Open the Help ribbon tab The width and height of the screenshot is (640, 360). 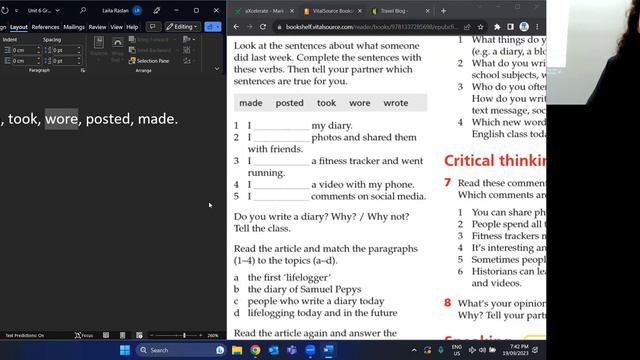132,27
